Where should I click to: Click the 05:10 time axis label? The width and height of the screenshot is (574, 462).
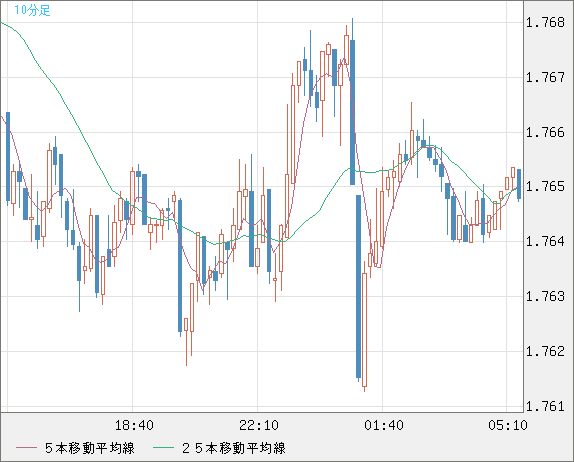508,425
